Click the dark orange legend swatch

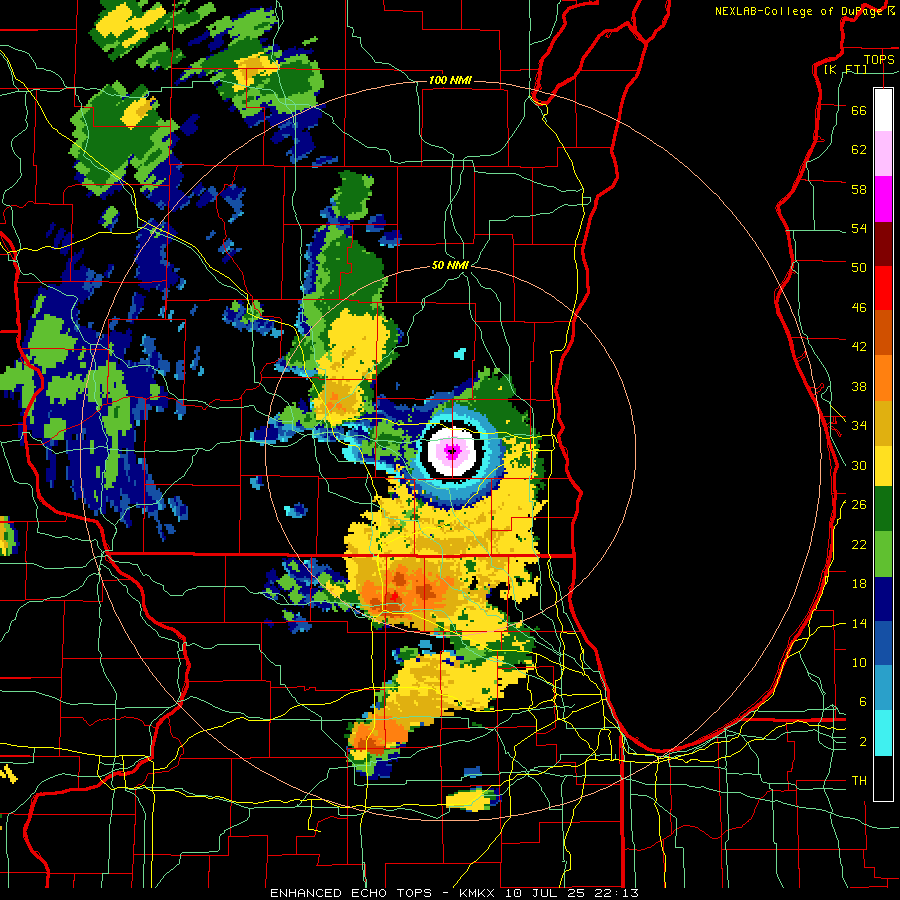coord(883,332)
